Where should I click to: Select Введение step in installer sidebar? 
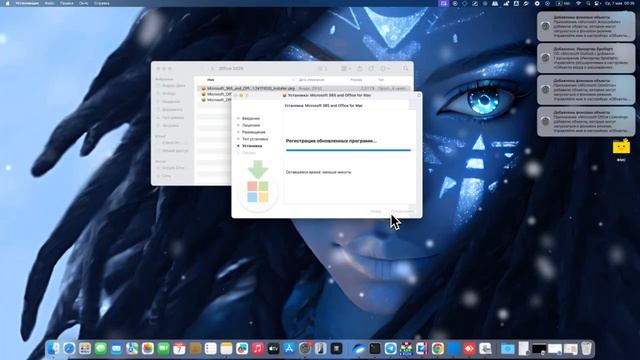click(x=251, y=118)
